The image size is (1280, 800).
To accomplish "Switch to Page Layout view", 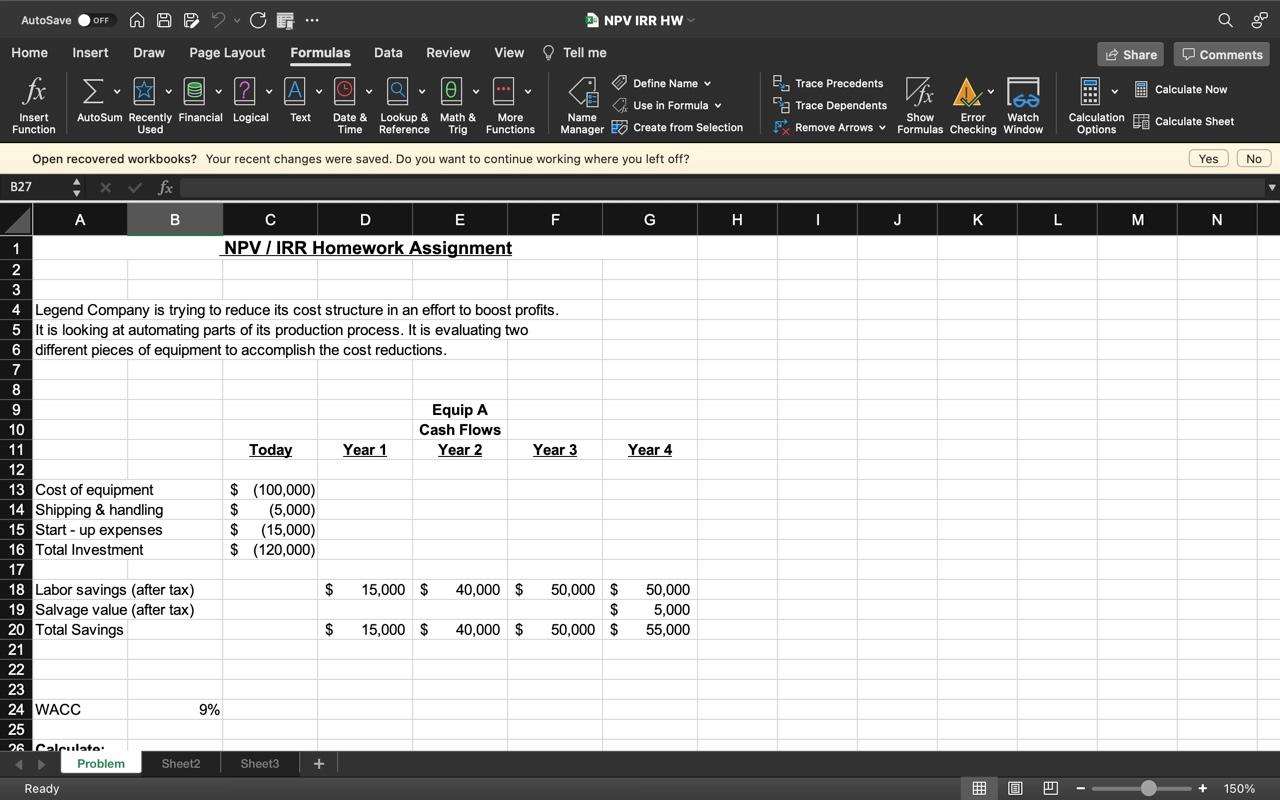I will pos(1015,789).
